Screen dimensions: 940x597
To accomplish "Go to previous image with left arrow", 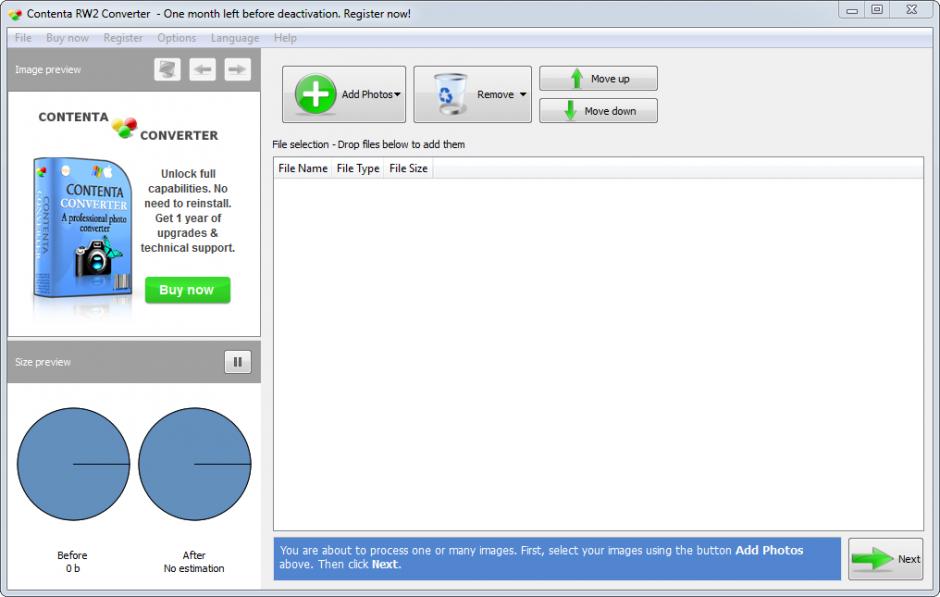I will 203,70.
